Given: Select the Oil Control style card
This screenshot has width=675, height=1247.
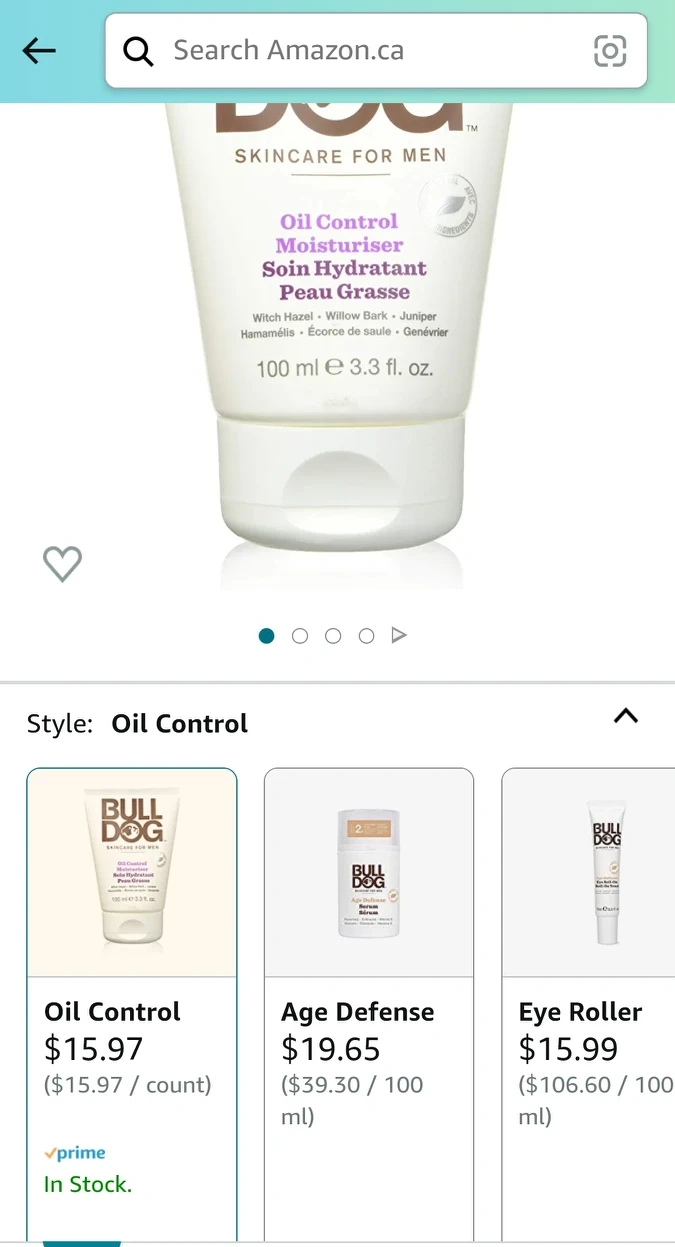Looking at the screenshot, I should click(x=132, y=1005).
